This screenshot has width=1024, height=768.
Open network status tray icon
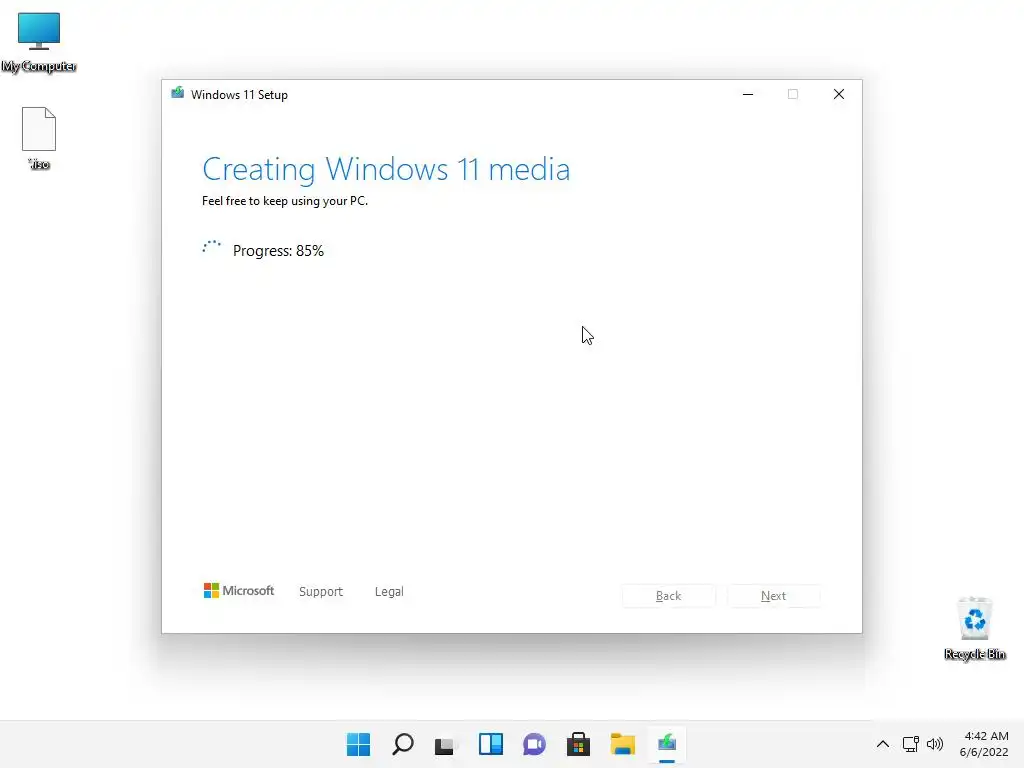click(910, 744)
